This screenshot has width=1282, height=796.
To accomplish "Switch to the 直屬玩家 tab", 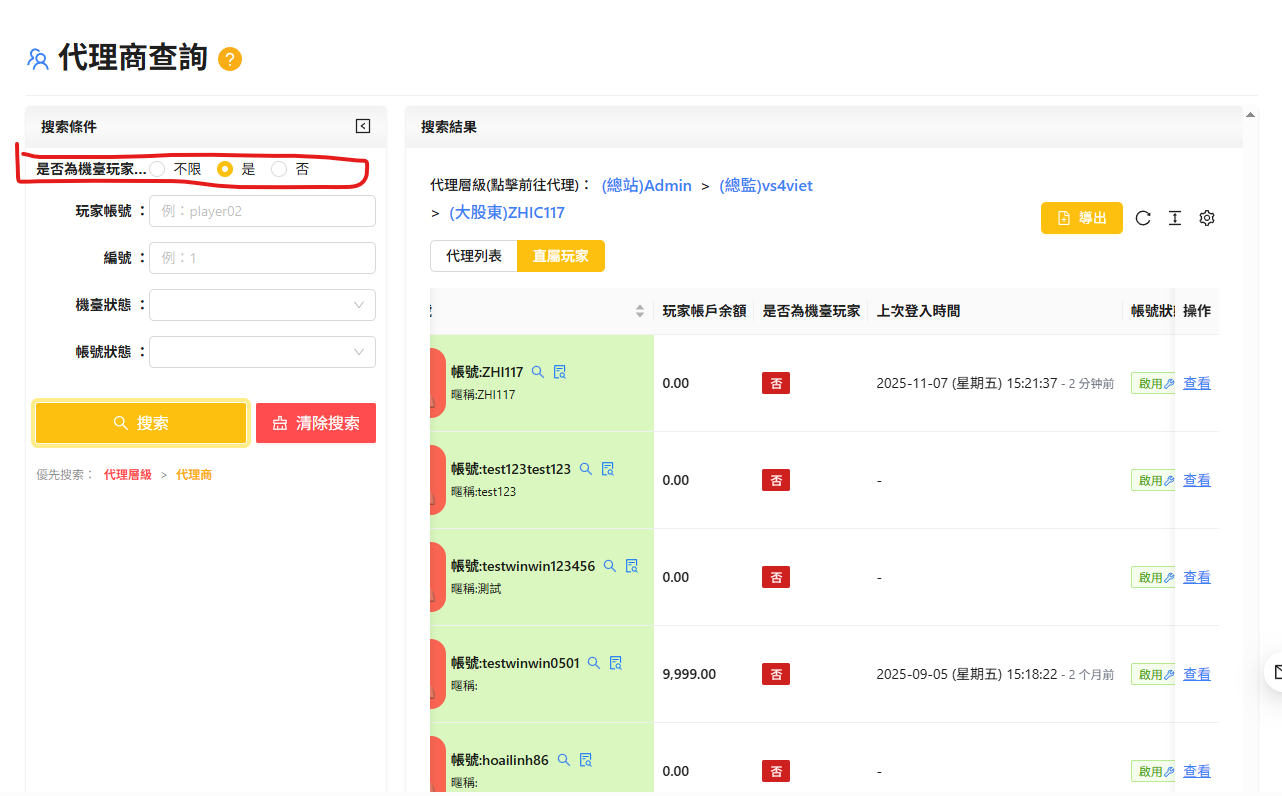I will [560, 256].
